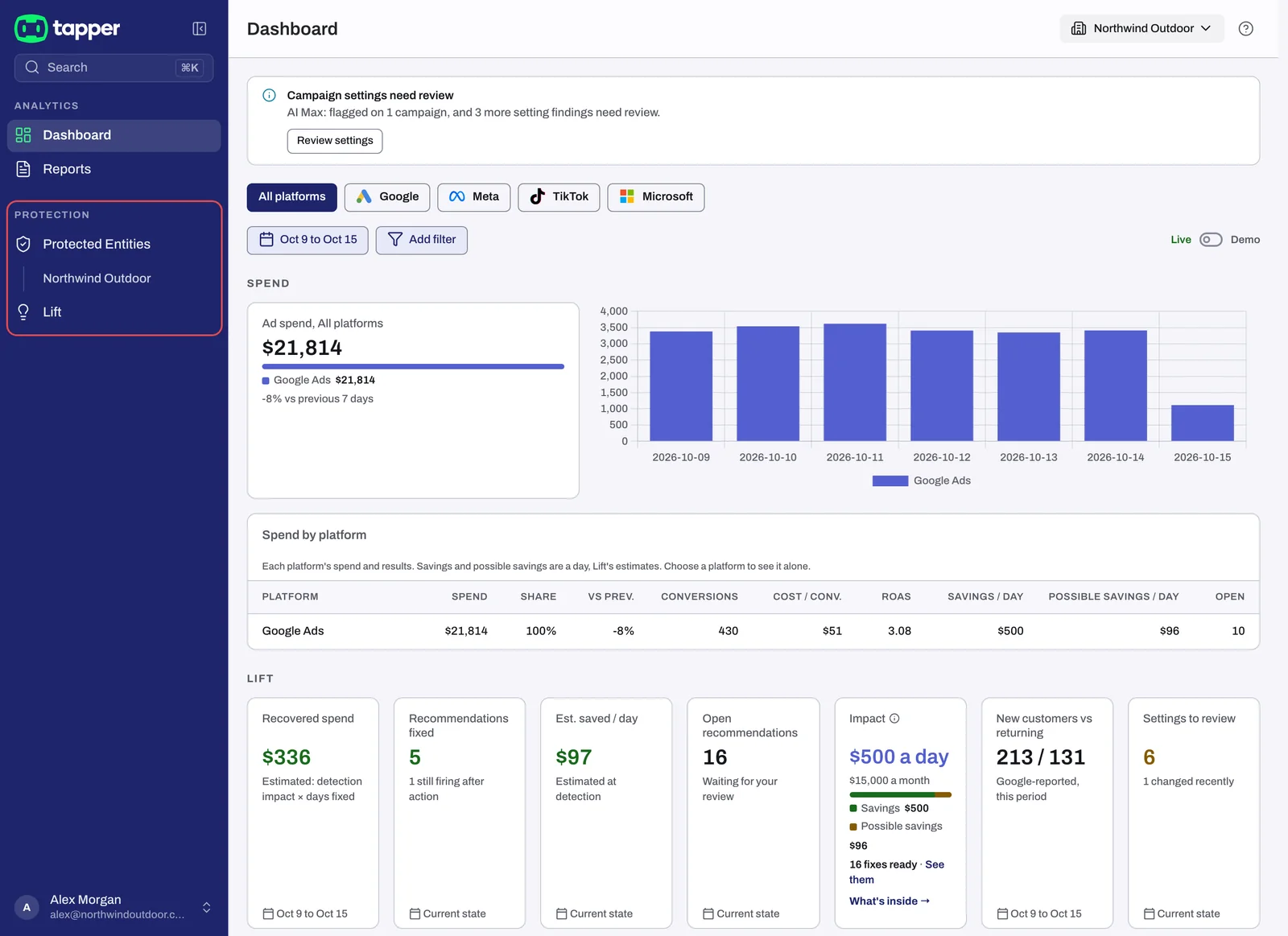Image resolution: width=1288 pixels, height=936 pixels.
Task: Click the Impact savings progress bar
Action: tap(900, 795)
